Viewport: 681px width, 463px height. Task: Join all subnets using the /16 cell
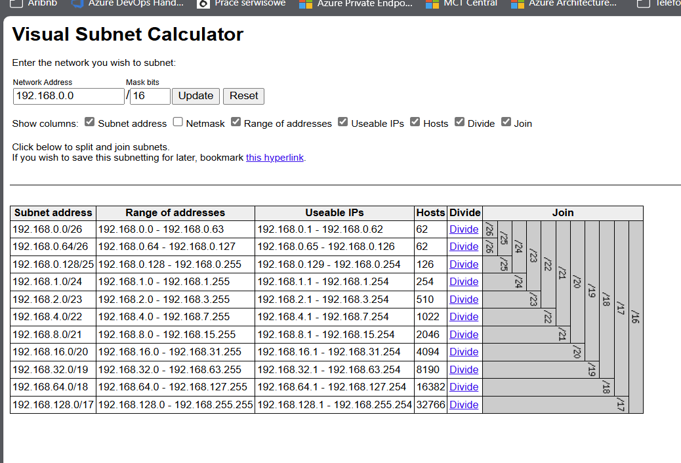coord(635,317)
